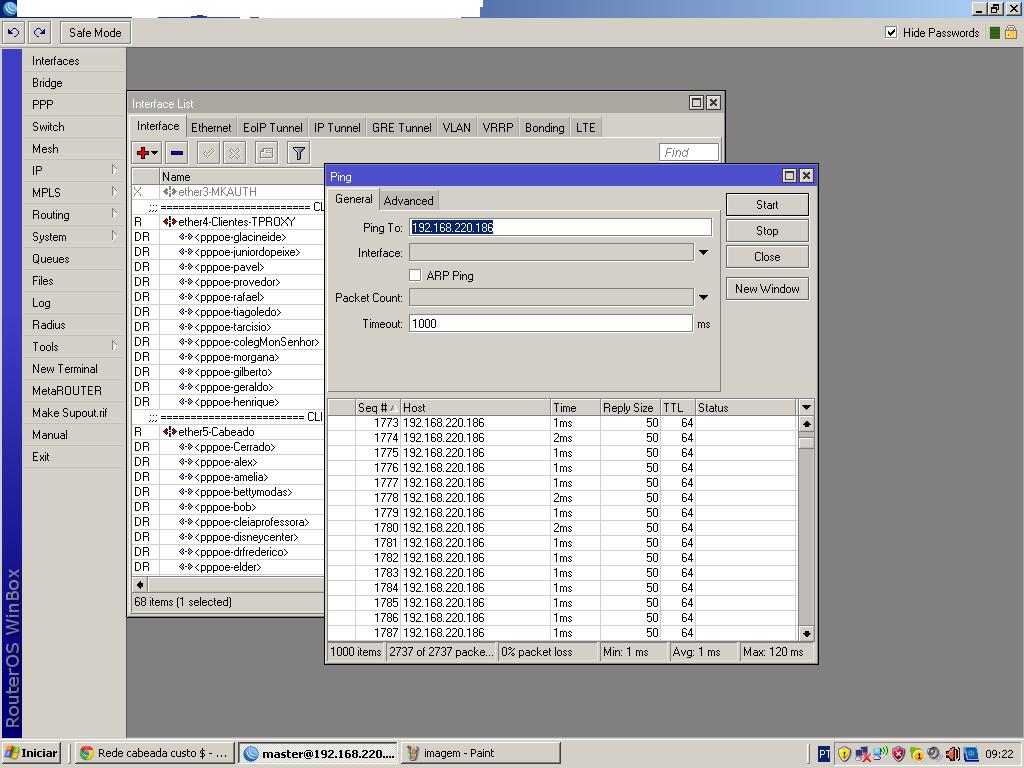Click the Comment toolbar icon
The height and width of the screenshot is (768, 1024).
(x=266, y=152)
